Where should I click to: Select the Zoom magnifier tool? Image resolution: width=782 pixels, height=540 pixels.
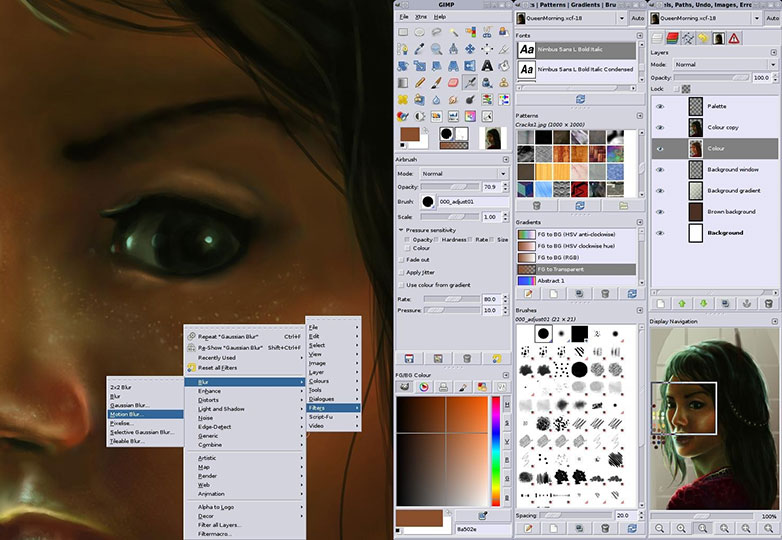pyautogui.click(x=436, y=49)
